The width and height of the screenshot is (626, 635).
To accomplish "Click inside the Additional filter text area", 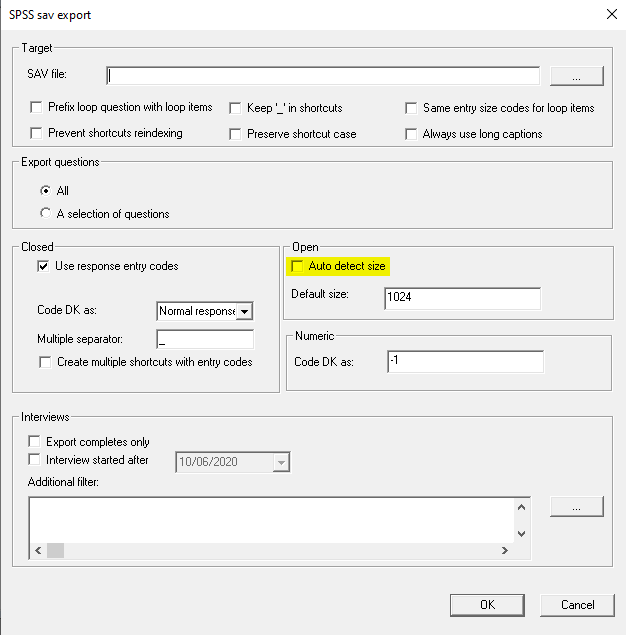I will click(x=272, y=520).
